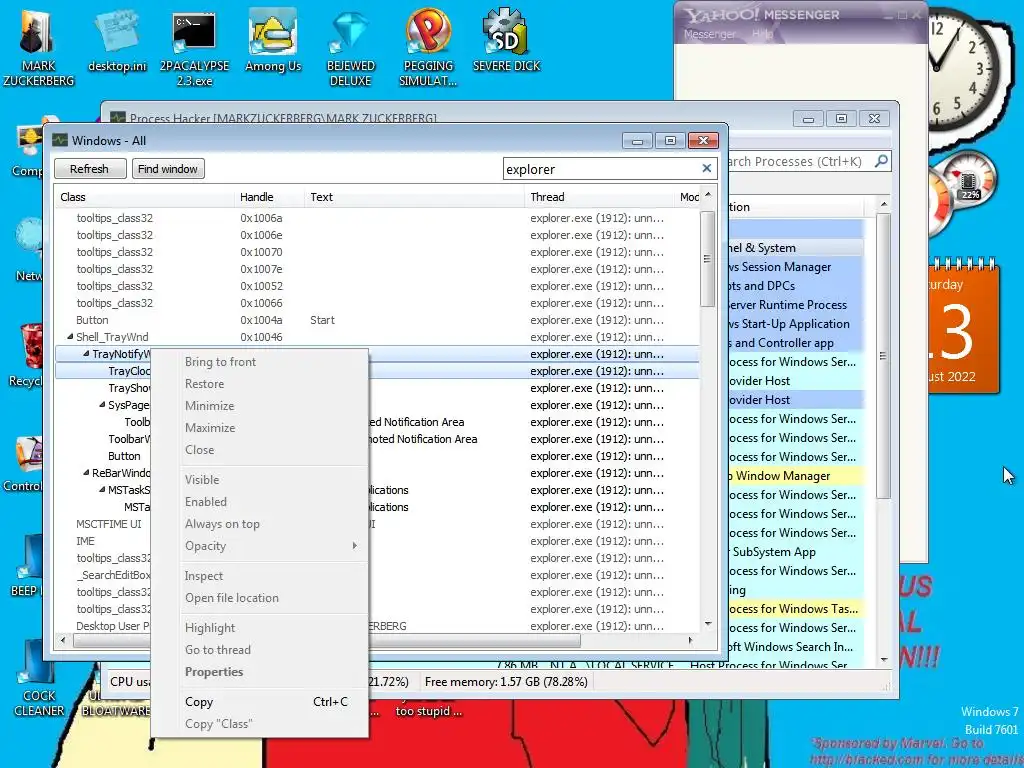
Task: Open Messenger menu in Yahoo Messenger
Action: click(x=709, y=34)
